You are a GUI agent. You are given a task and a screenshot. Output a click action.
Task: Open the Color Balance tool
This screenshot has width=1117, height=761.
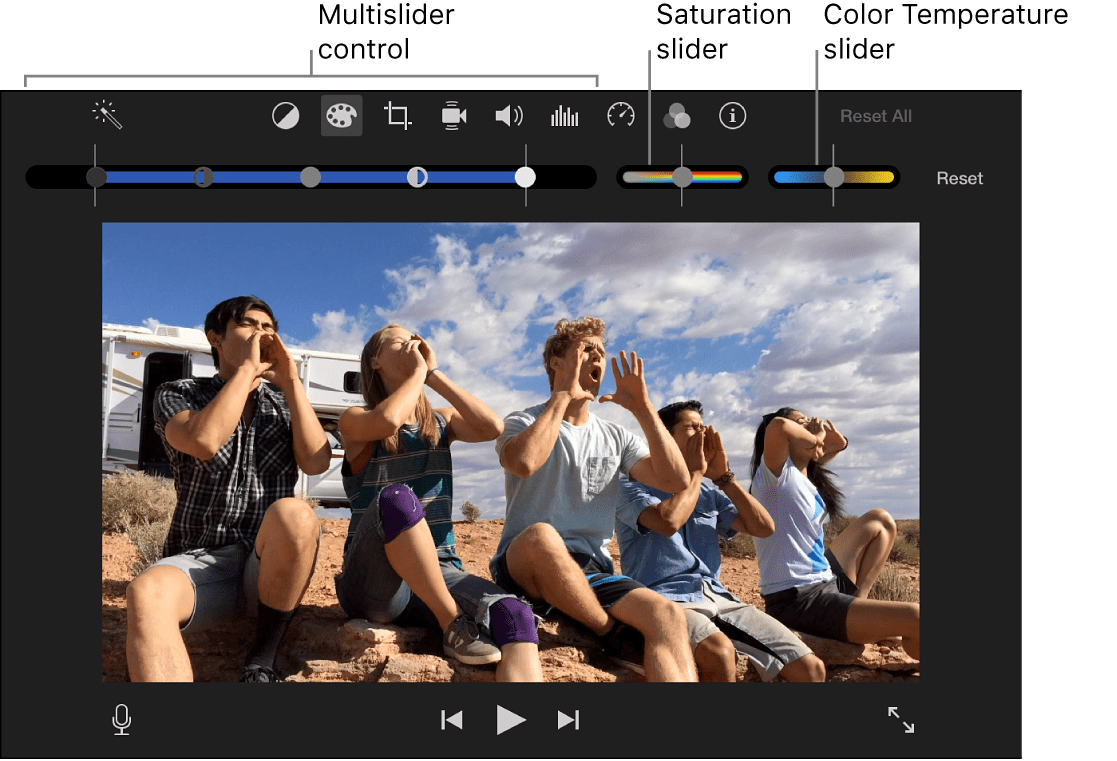(x=286, y=115)
